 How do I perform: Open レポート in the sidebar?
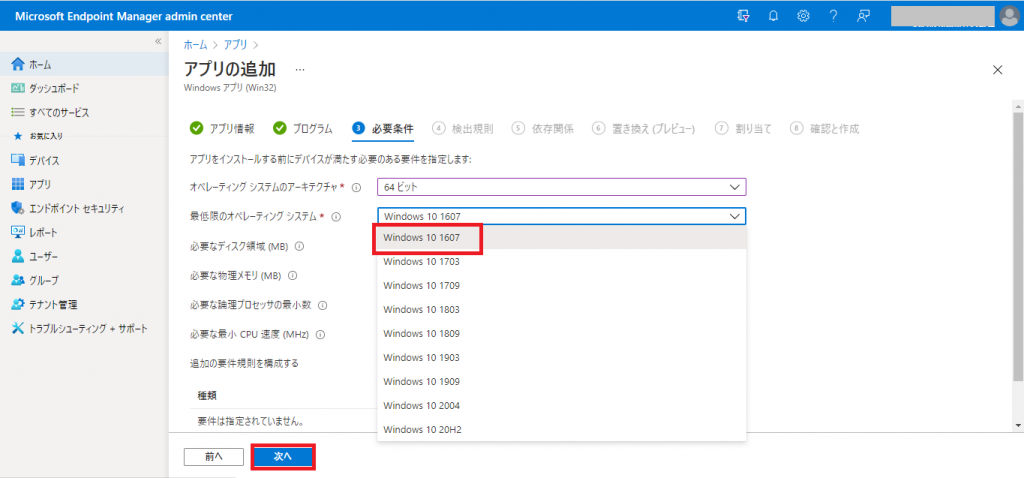coord(84,232)
